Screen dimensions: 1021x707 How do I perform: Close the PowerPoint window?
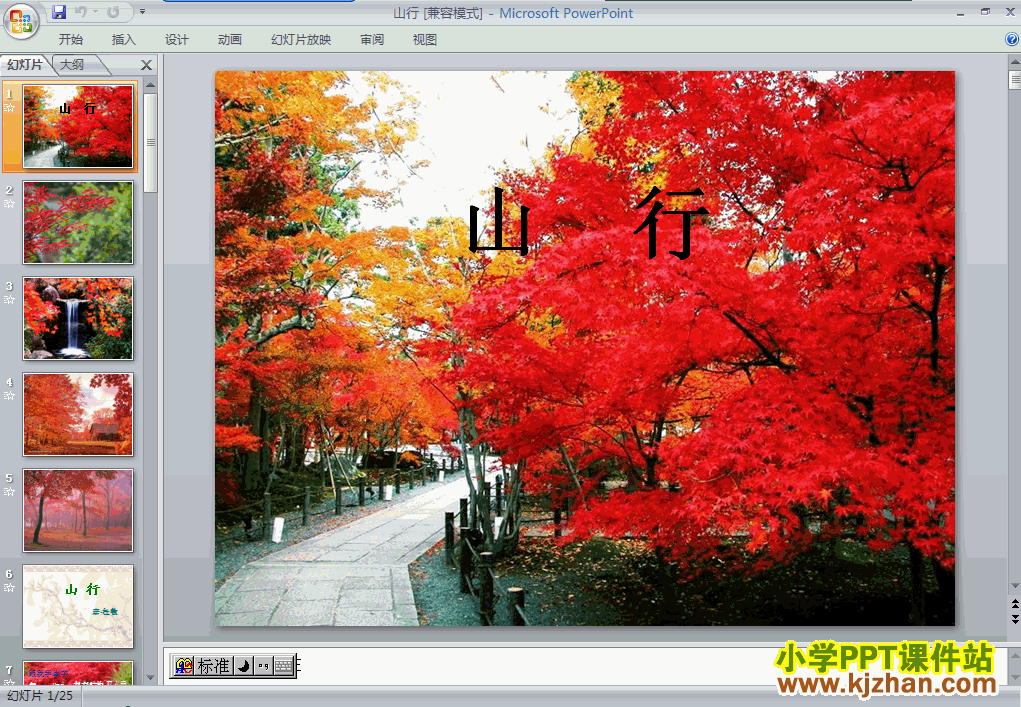pyautogui.click(x=1010, y=12)
